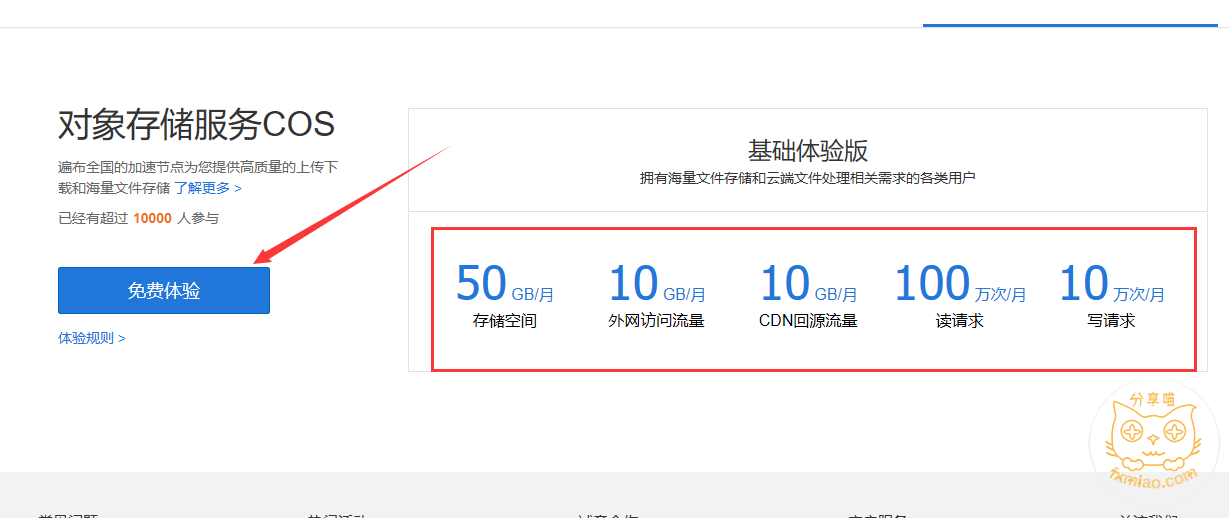Click the 基础体验版 title
Screen dimensions: 1229x518
pyautogui.click(x=808, y=151)
